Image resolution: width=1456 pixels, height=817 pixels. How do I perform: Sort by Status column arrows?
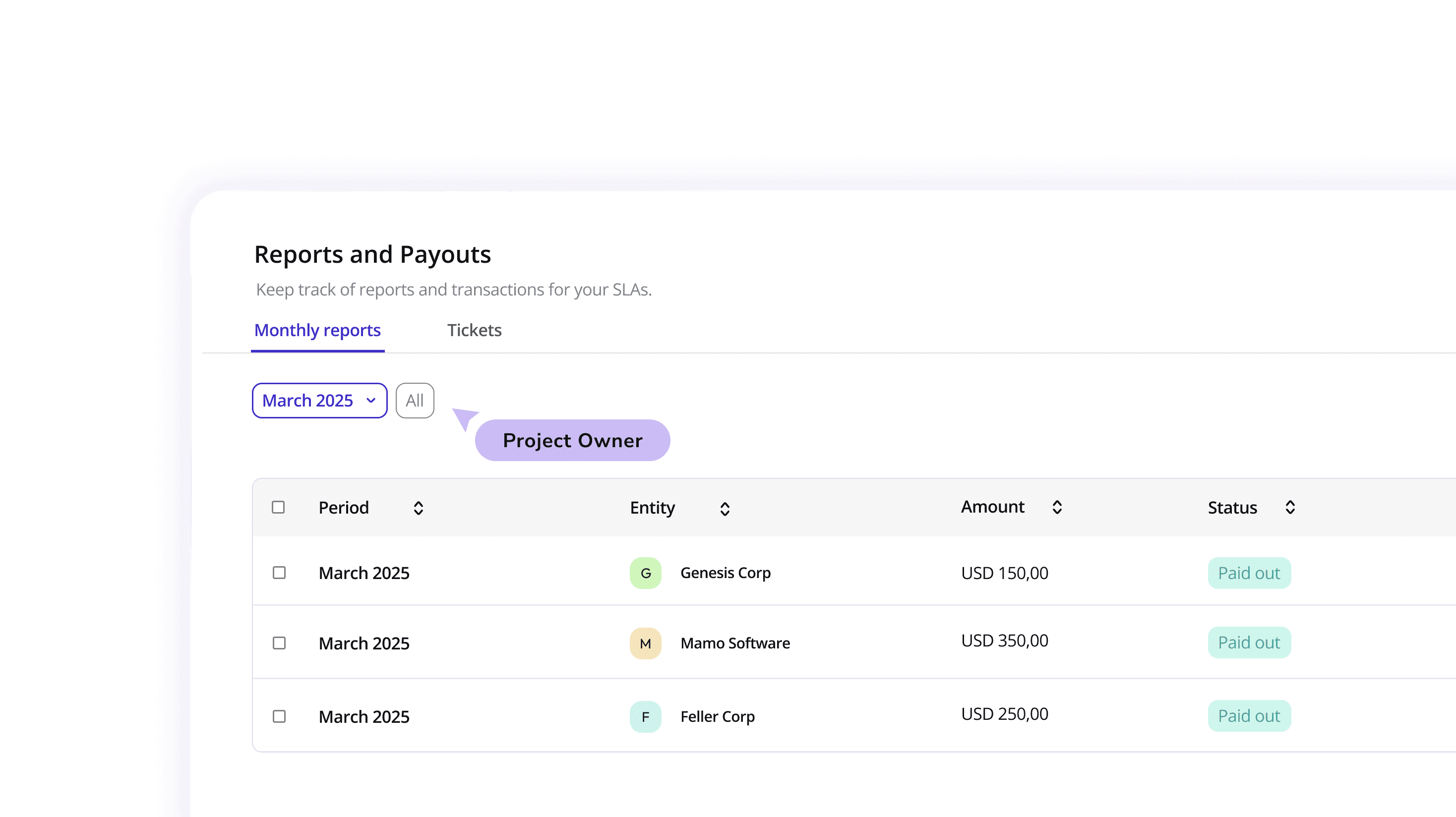[x=1290, y=507]
